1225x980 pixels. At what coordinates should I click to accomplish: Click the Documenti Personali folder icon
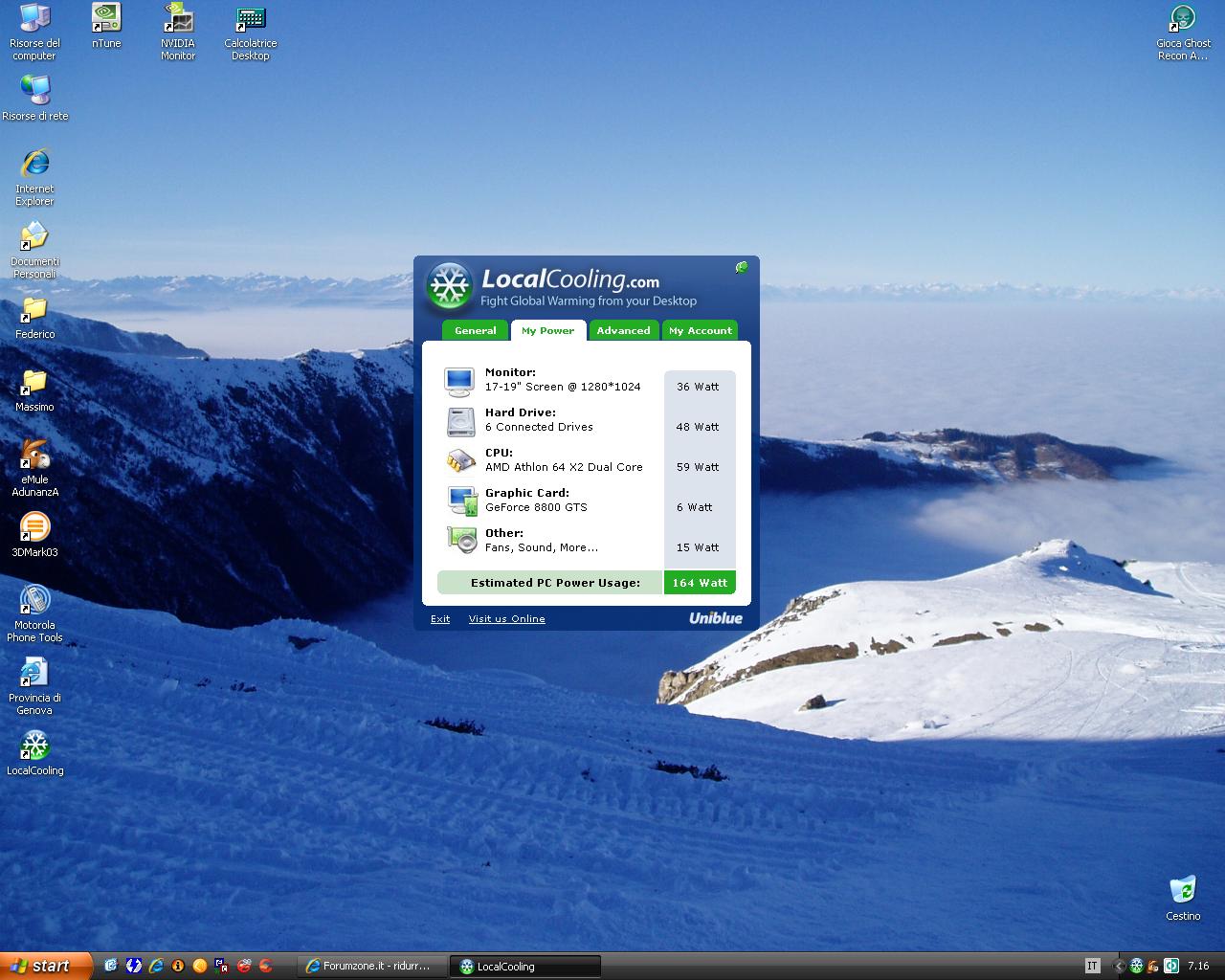click(34, 250)
